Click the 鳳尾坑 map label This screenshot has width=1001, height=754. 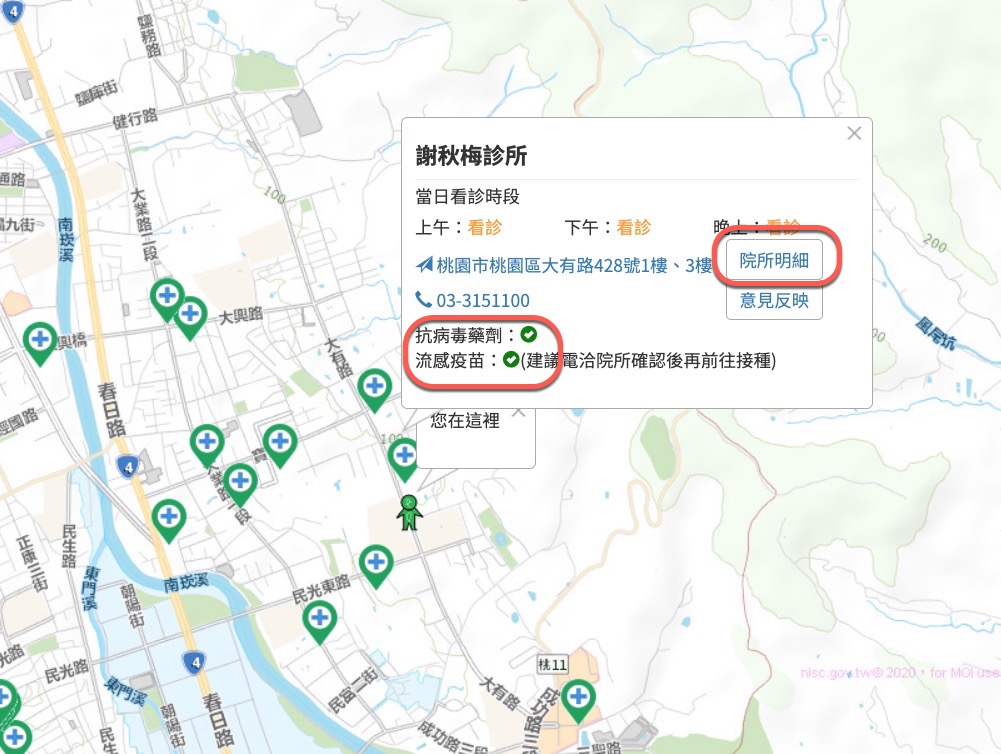(x=935, y=333)
